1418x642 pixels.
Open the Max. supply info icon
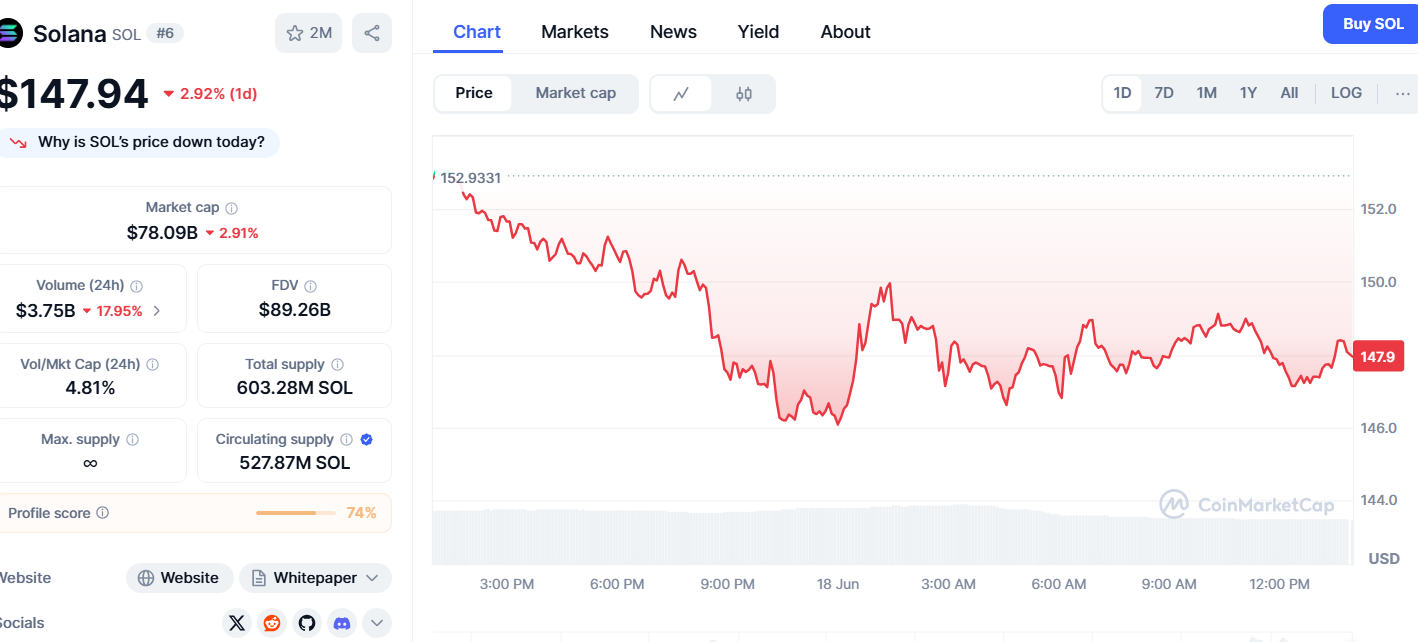tap(132, 440)
